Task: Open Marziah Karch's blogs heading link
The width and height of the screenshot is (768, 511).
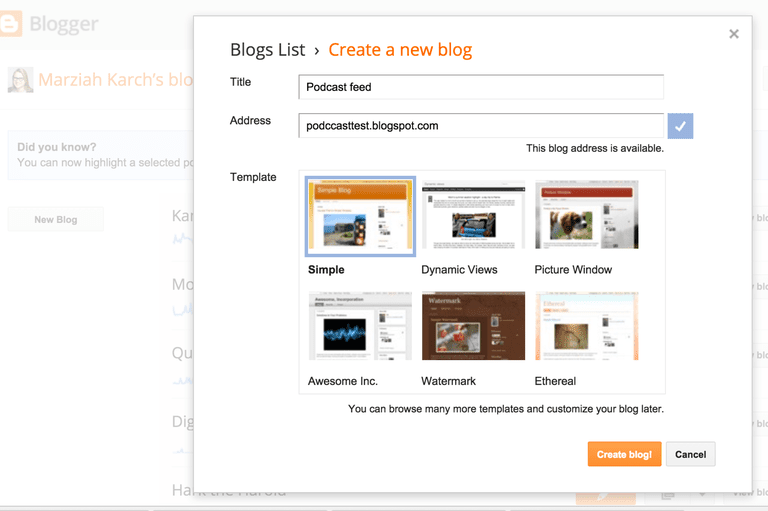Action: coord(116,80)
